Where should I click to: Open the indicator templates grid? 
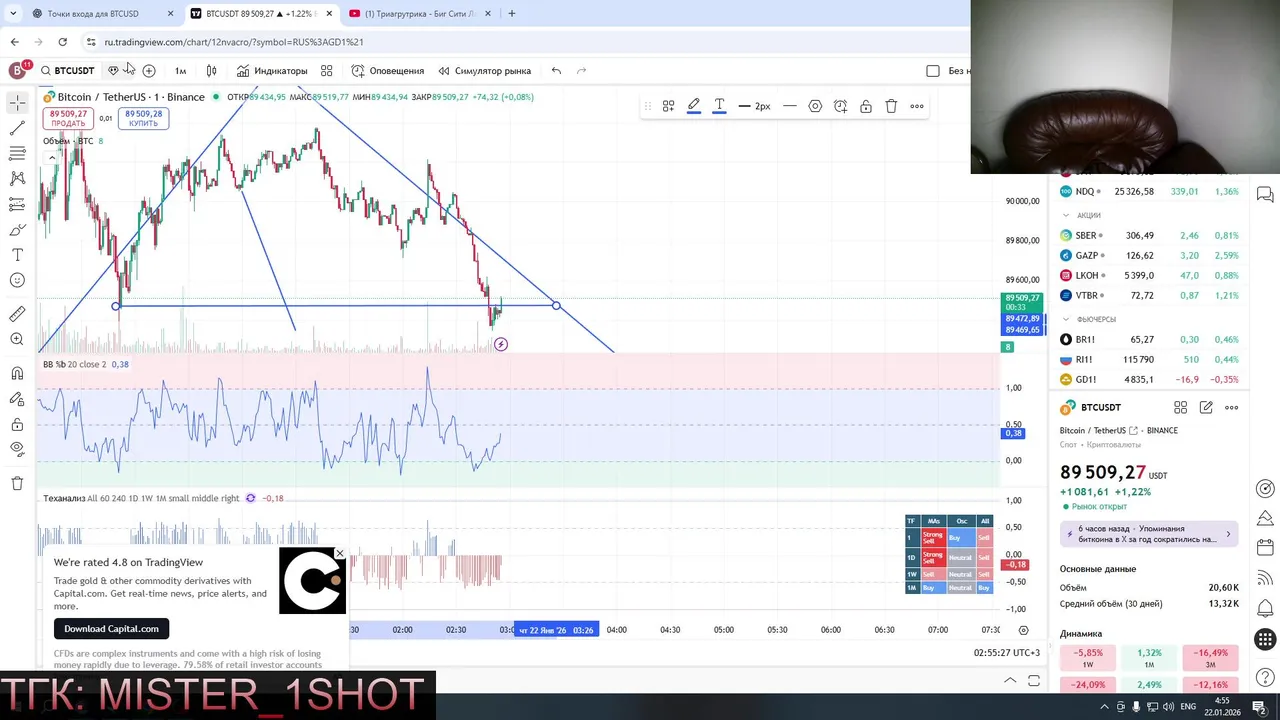(326, 71)
